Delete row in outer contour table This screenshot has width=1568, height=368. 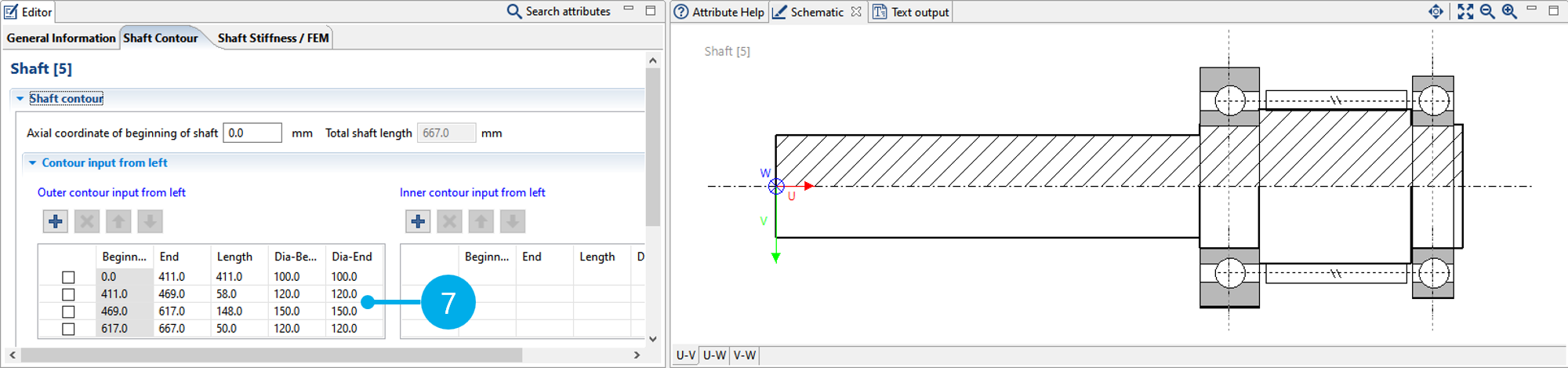point(87,221)
